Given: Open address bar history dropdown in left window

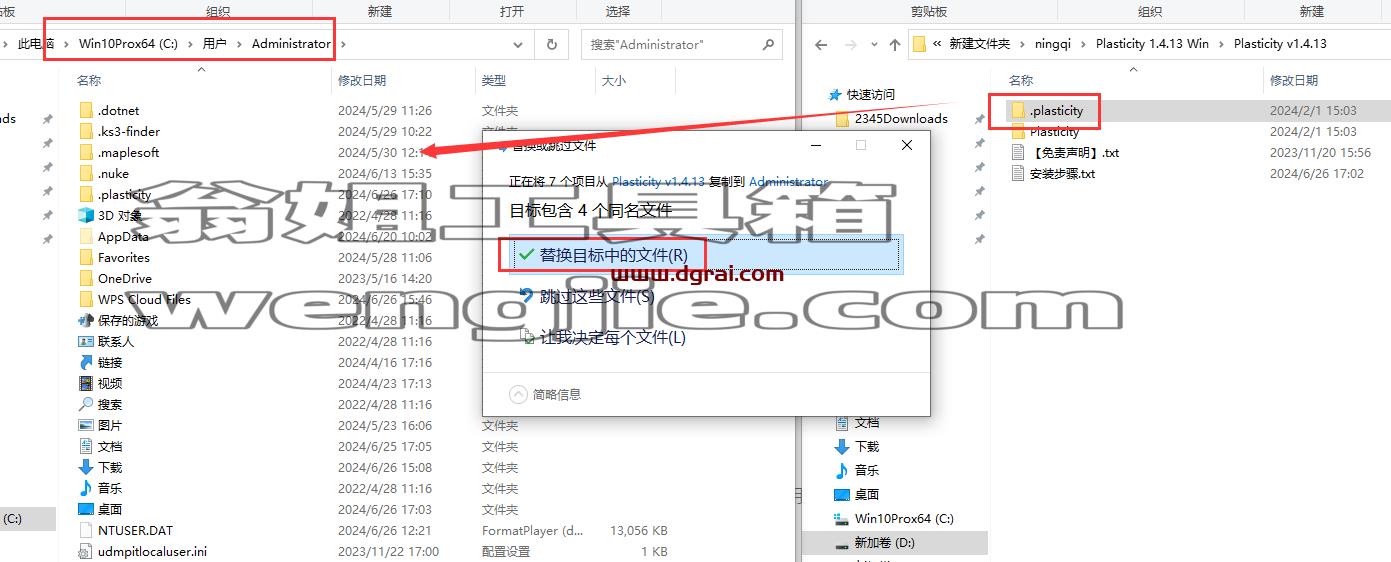Looking at the screenshot, I should coord(518,44).
